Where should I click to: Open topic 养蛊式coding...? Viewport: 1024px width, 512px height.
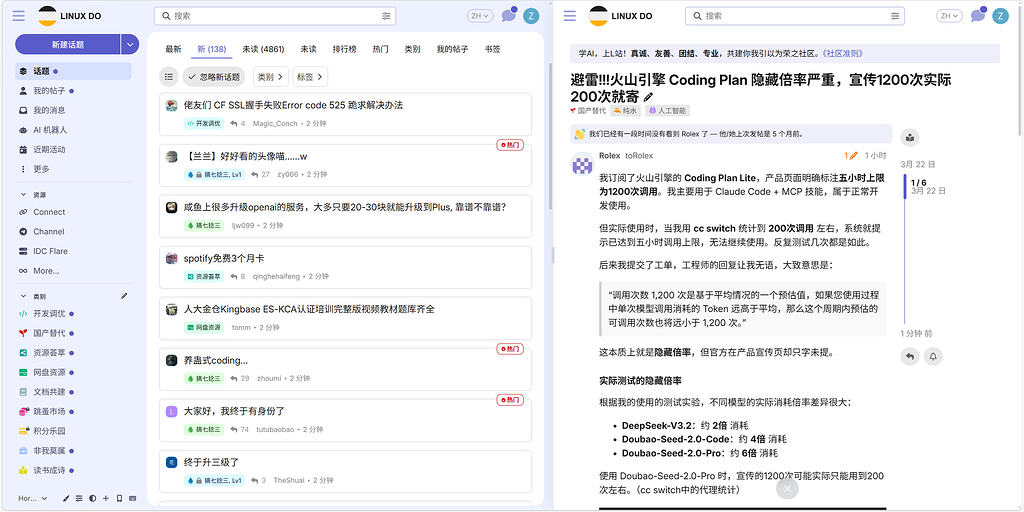point(216,360)
